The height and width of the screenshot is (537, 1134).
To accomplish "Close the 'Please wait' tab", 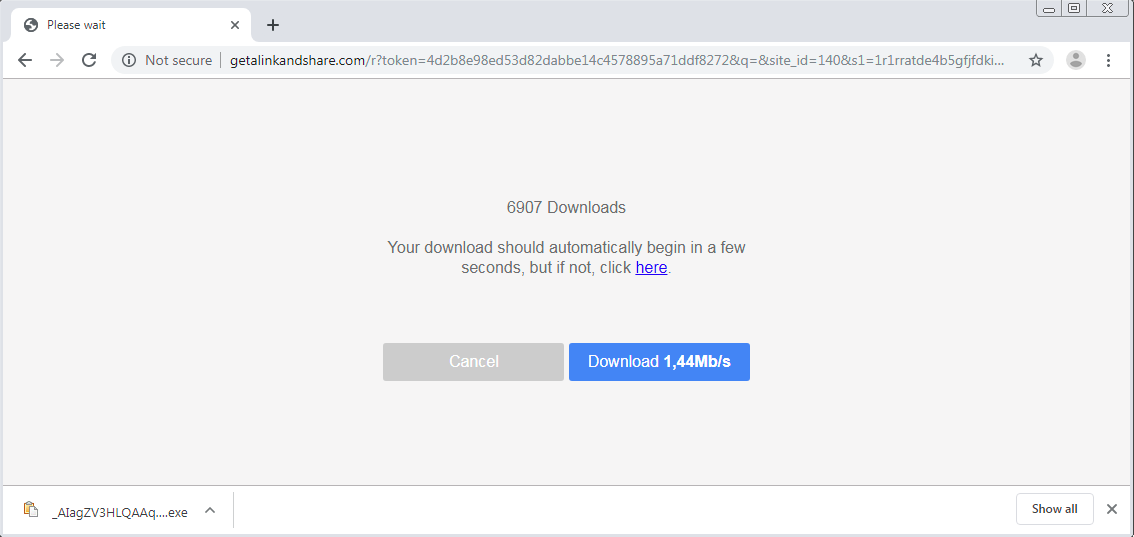I will (235, 25).
